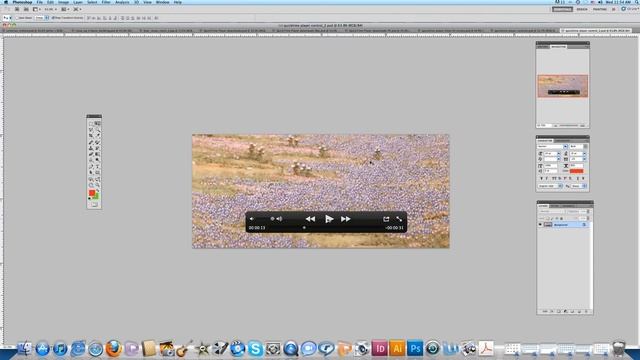Select the Path Selection tool

(91, 172)
